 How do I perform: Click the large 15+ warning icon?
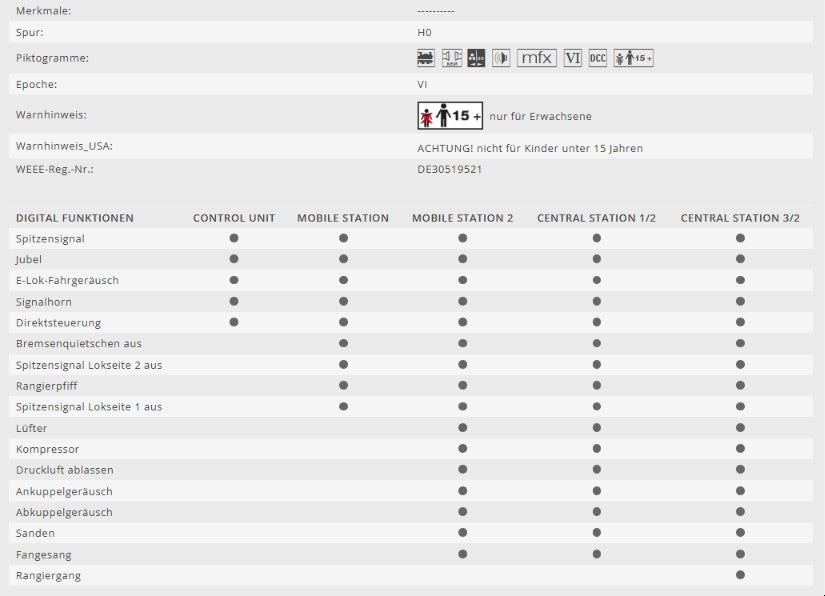click(x=450, y=116)
